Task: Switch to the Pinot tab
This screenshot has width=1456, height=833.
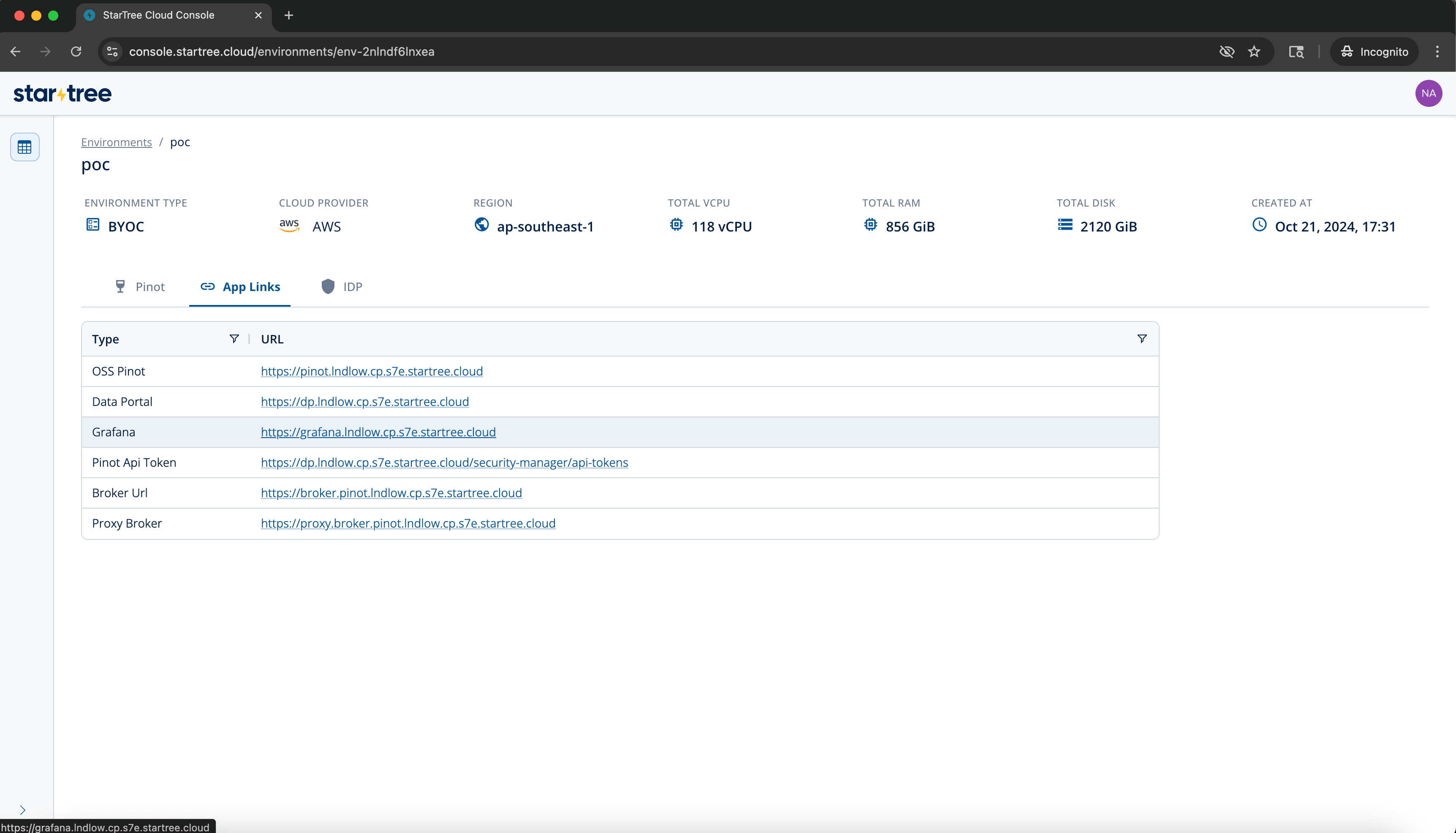Action: point(140,287)
